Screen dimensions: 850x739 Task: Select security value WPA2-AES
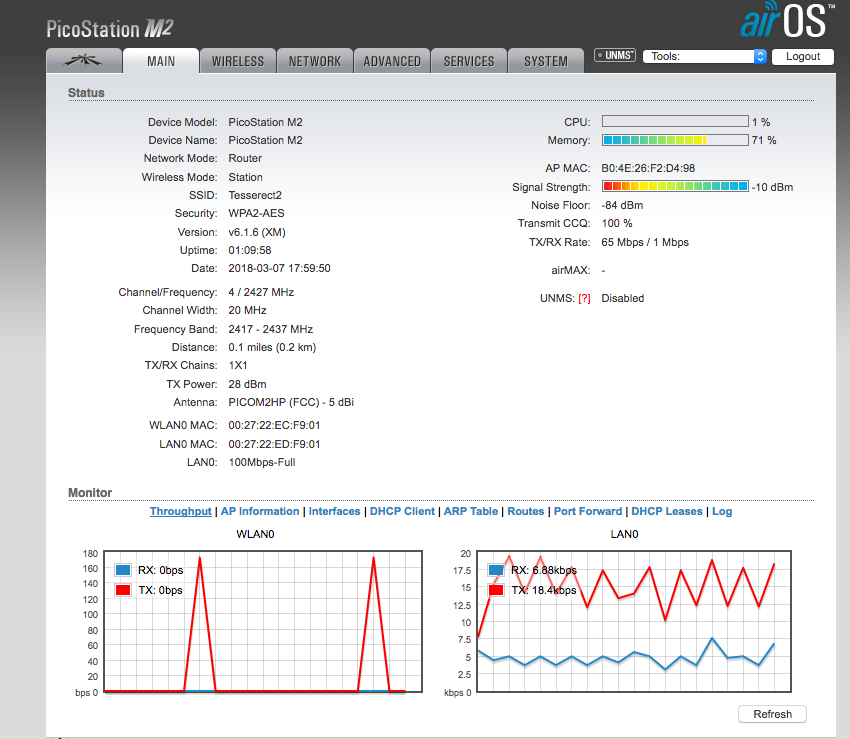[256, 213]
